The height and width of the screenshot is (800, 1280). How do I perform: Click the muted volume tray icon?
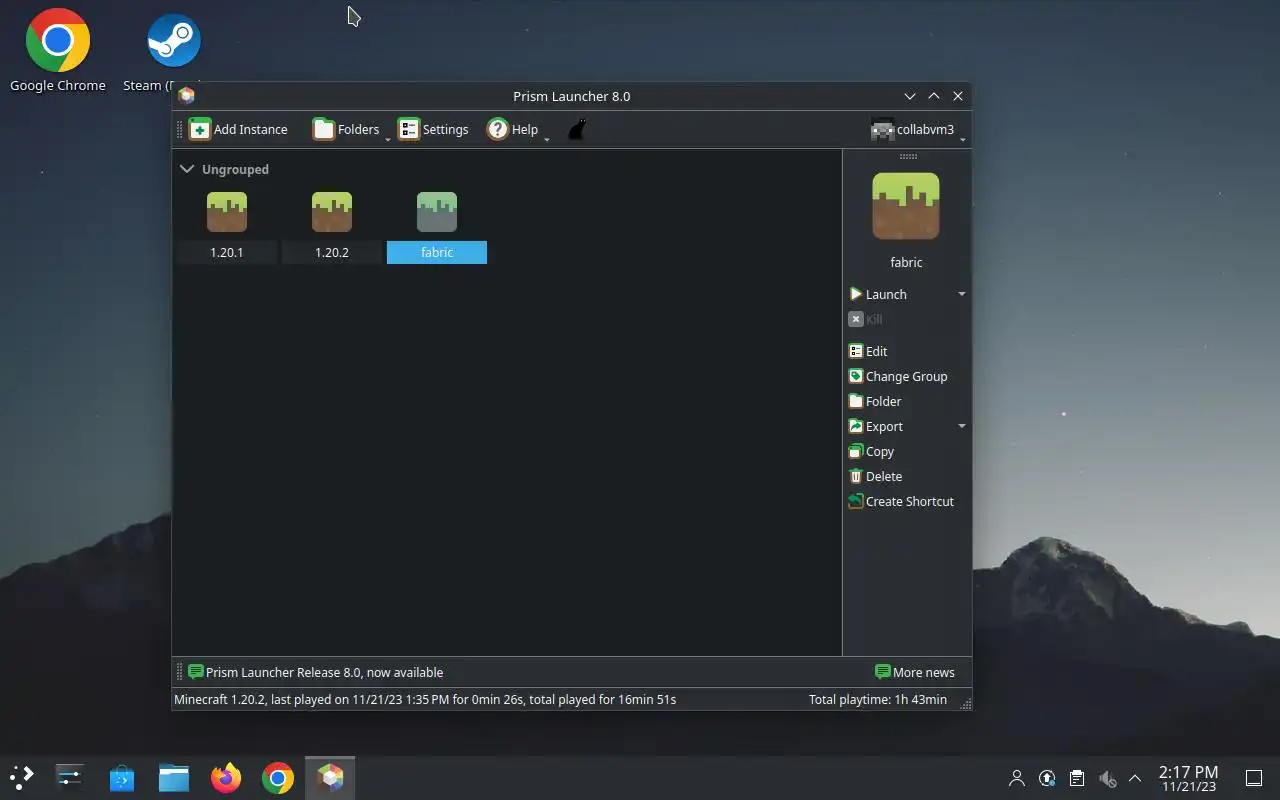point(1107,778)
